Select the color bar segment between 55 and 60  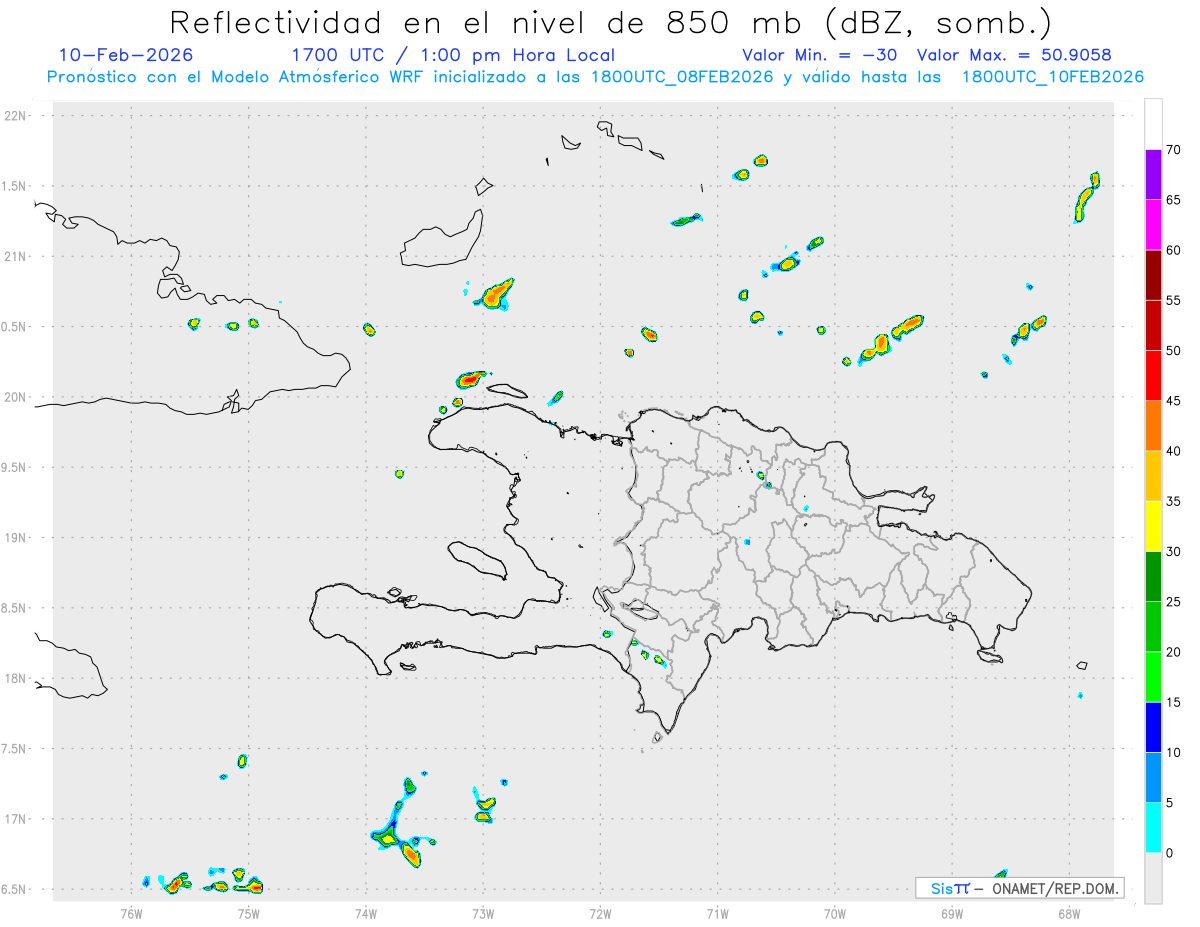coord(1153,275)
